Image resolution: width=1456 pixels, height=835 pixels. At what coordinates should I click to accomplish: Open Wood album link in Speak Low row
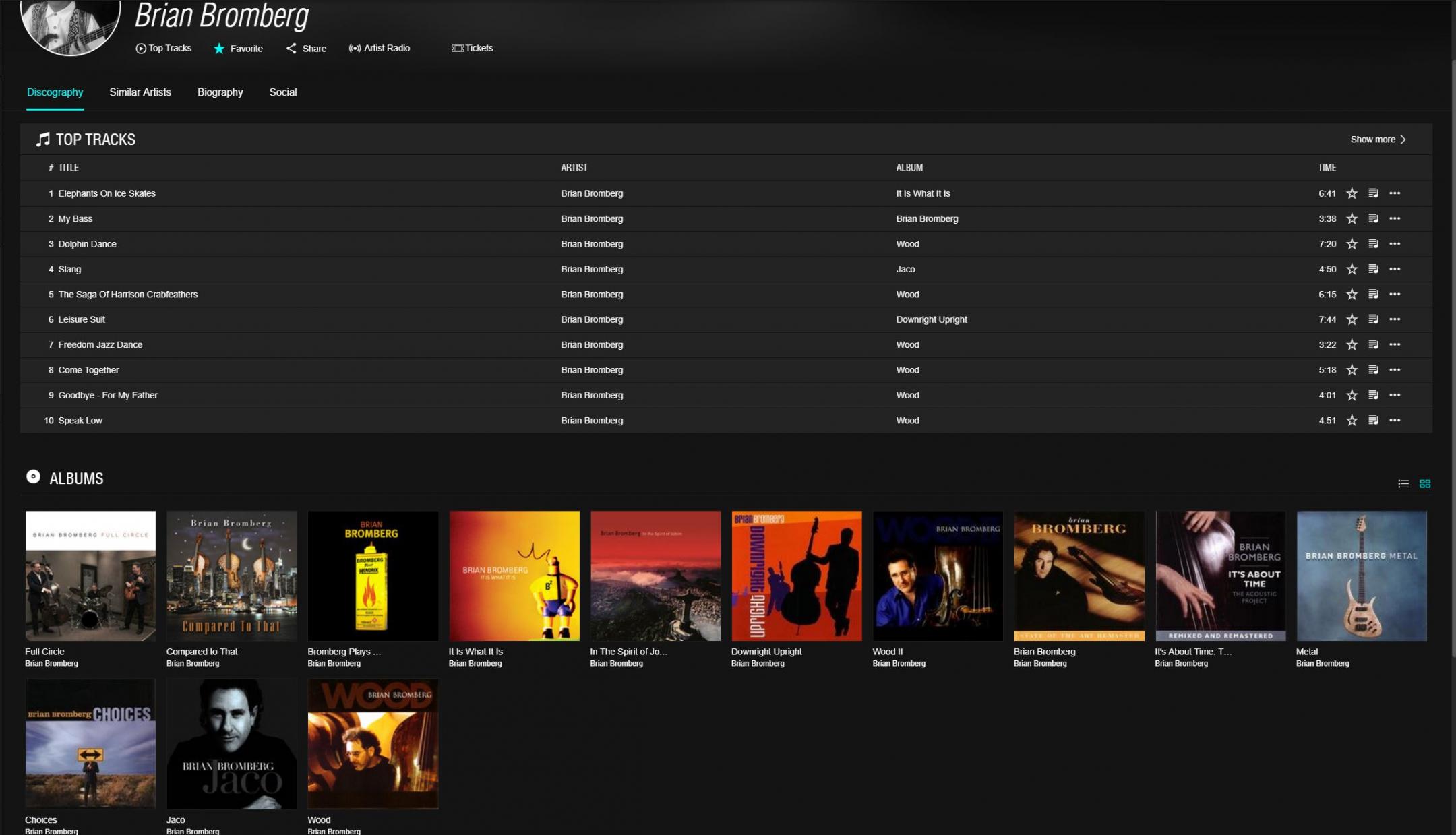(x=907, y=421)
